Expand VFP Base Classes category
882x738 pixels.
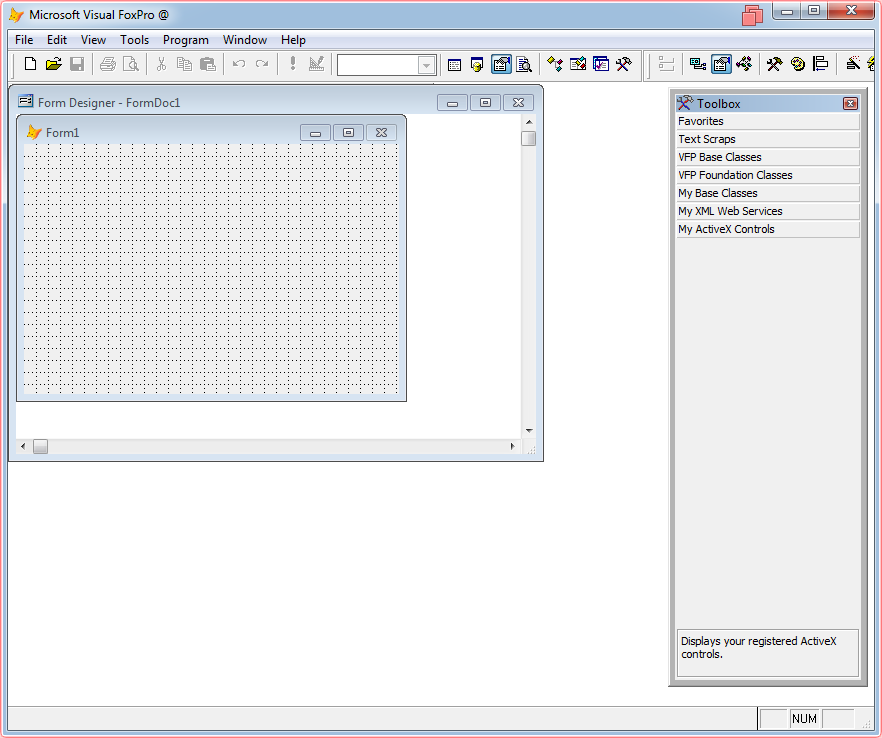(x=768, y=158)
